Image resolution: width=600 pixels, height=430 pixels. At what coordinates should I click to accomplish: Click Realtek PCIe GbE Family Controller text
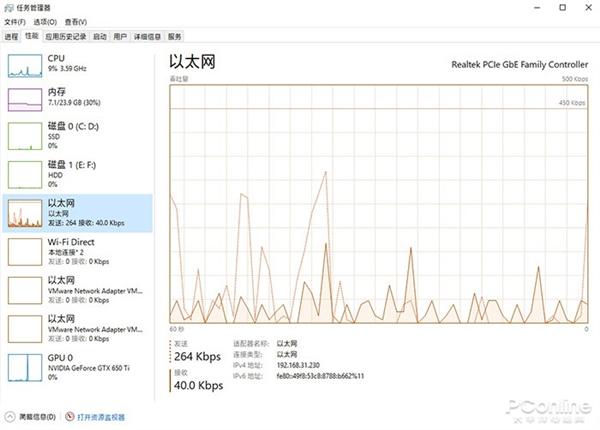(x=519, y=65)
